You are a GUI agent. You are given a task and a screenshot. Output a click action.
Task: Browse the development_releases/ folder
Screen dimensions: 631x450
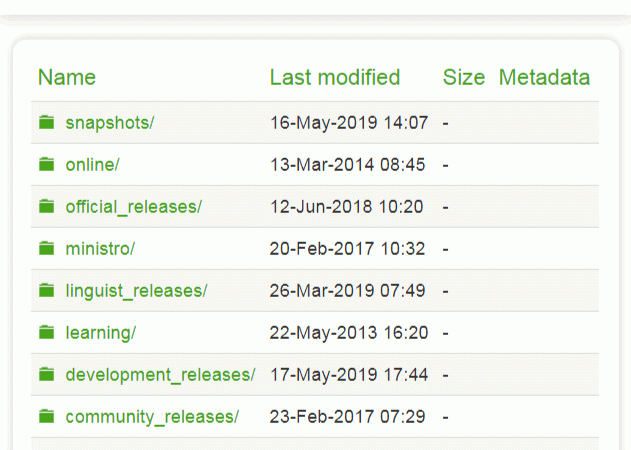pos(160,375)
